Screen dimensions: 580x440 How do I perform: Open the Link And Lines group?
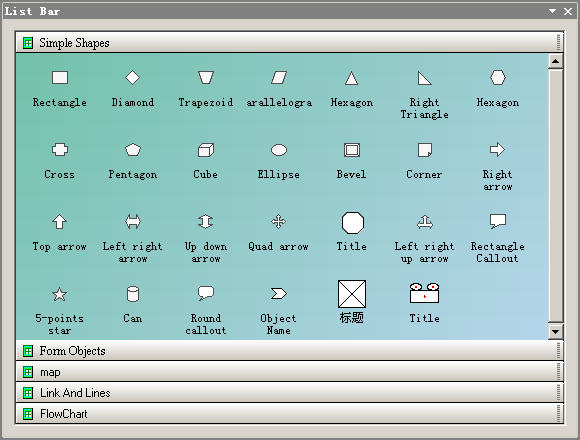(290, 393)
